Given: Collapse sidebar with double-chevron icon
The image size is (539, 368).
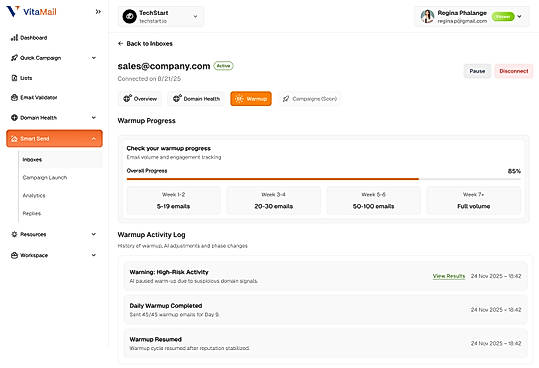Looking at the screenshot, I should pyautogui.click(x=98, y=12).
